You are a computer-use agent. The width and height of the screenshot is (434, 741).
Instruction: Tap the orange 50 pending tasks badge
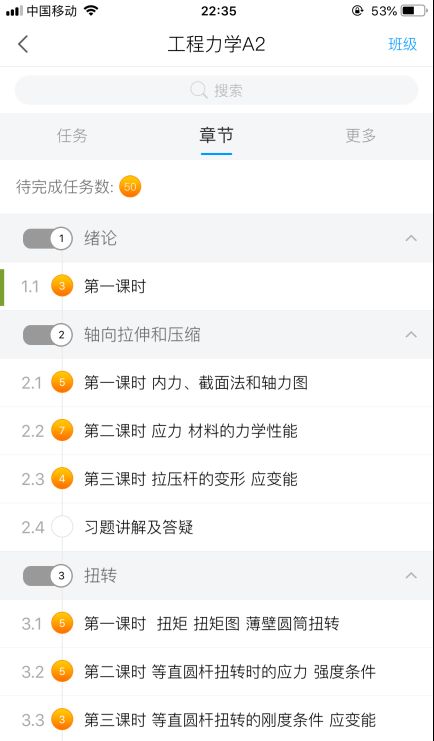click(x=130, y=187)
